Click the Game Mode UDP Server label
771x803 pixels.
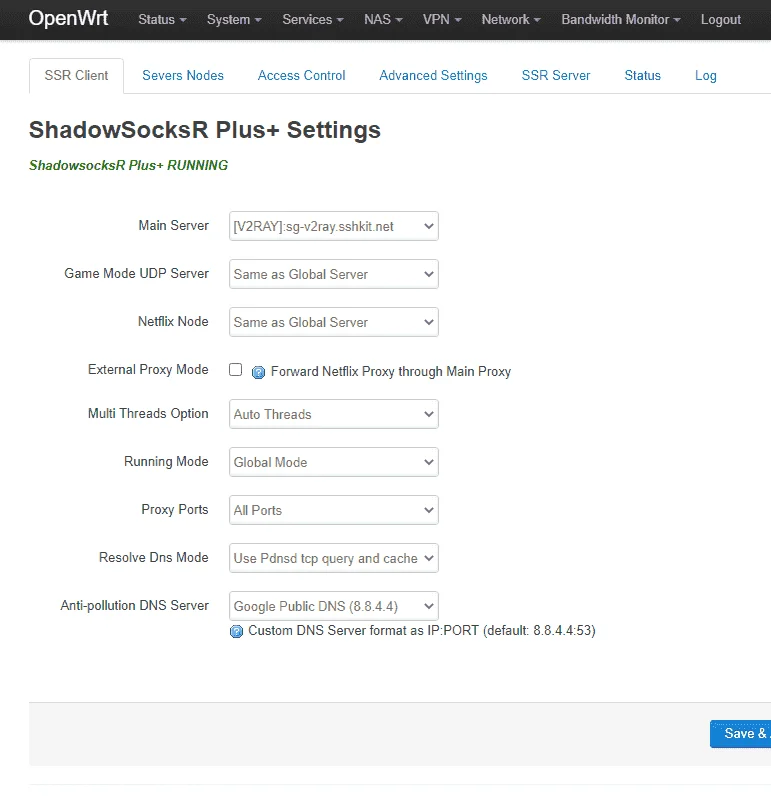136,273
